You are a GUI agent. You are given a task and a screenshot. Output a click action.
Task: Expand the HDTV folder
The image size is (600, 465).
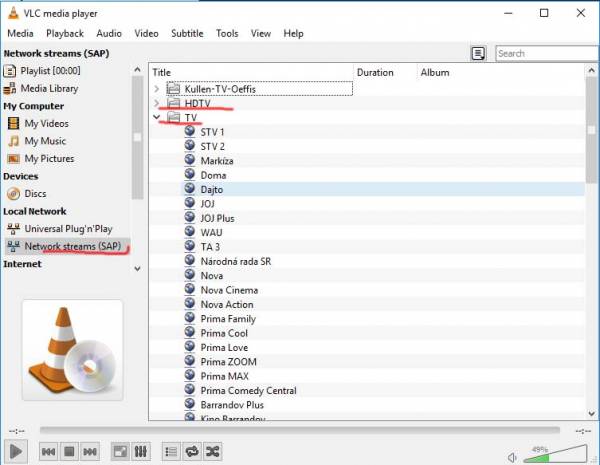pos(157,103)
